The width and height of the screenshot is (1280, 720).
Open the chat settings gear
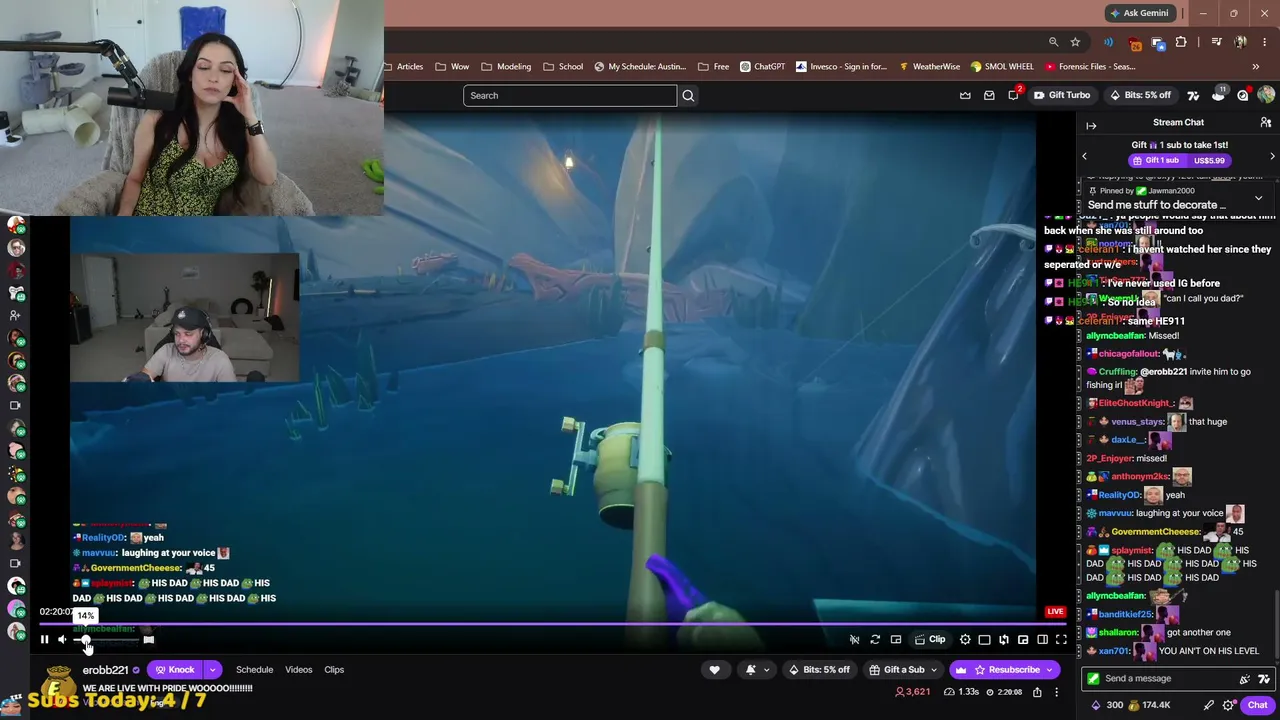point(1229,706)
